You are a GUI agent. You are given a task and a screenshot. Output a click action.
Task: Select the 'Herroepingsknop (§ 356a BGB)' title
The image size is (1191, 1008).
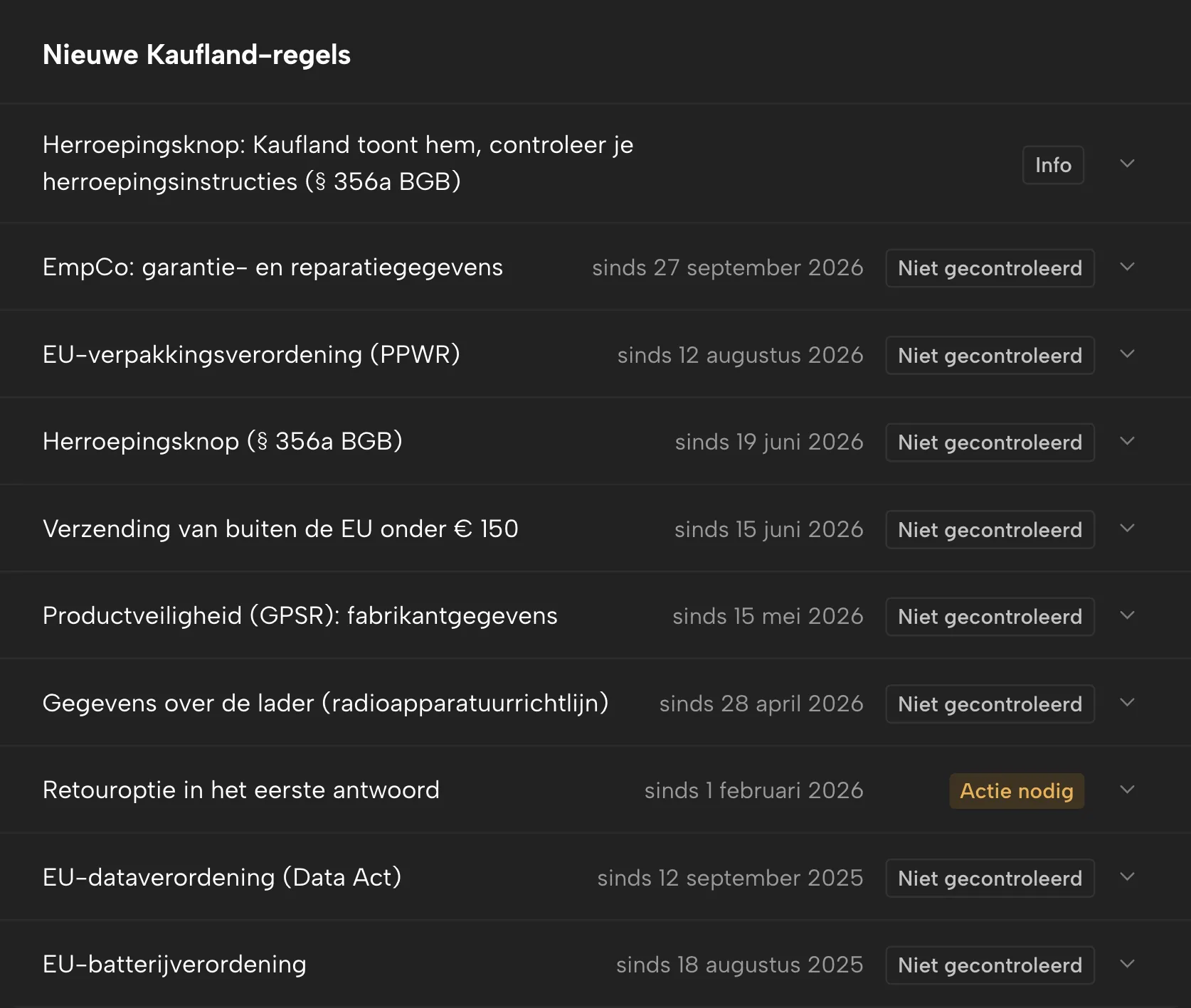tap(223, 442)
